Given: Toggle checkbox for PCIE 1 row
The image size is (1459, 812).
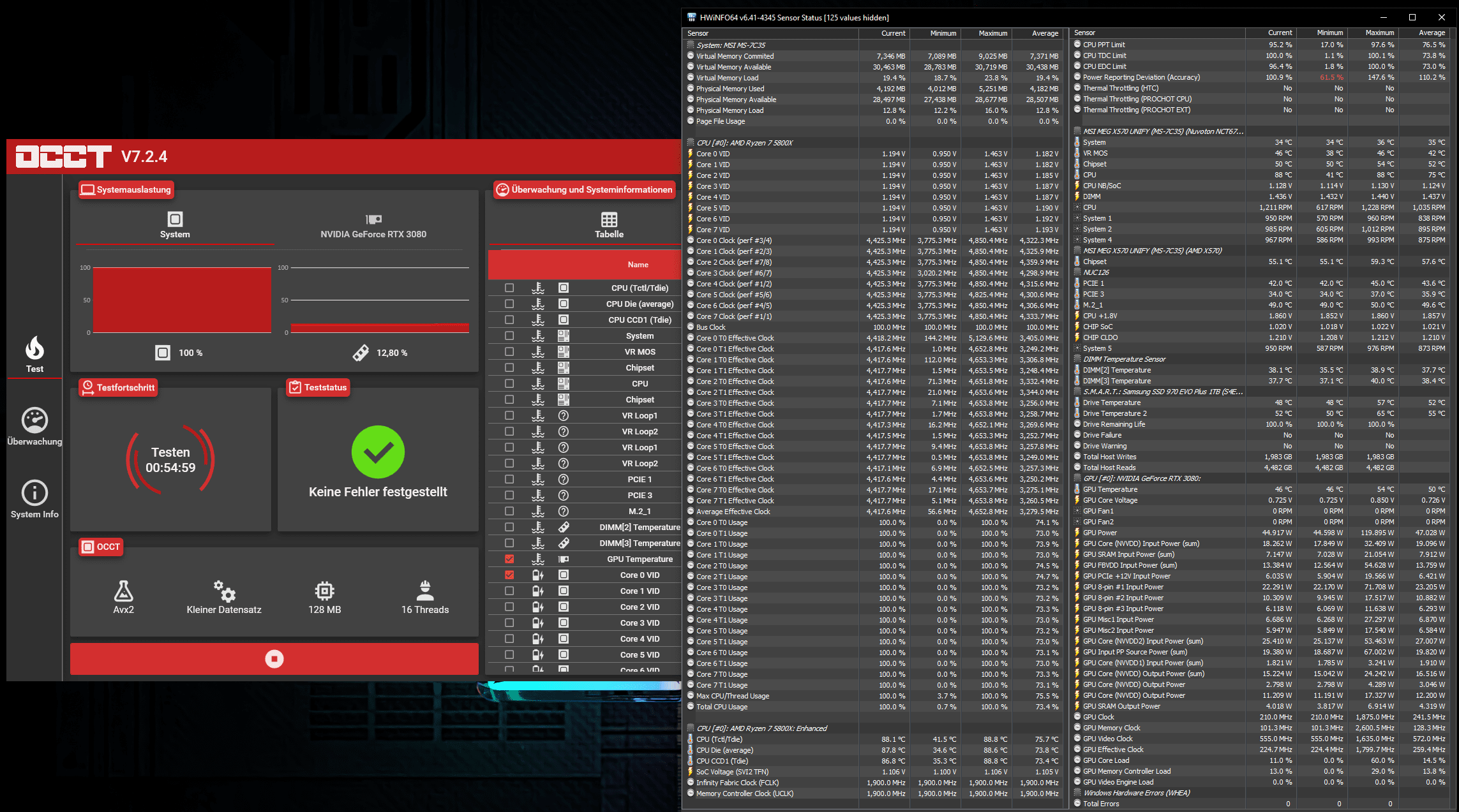Looking at the screenshot, I should (509, 479).
